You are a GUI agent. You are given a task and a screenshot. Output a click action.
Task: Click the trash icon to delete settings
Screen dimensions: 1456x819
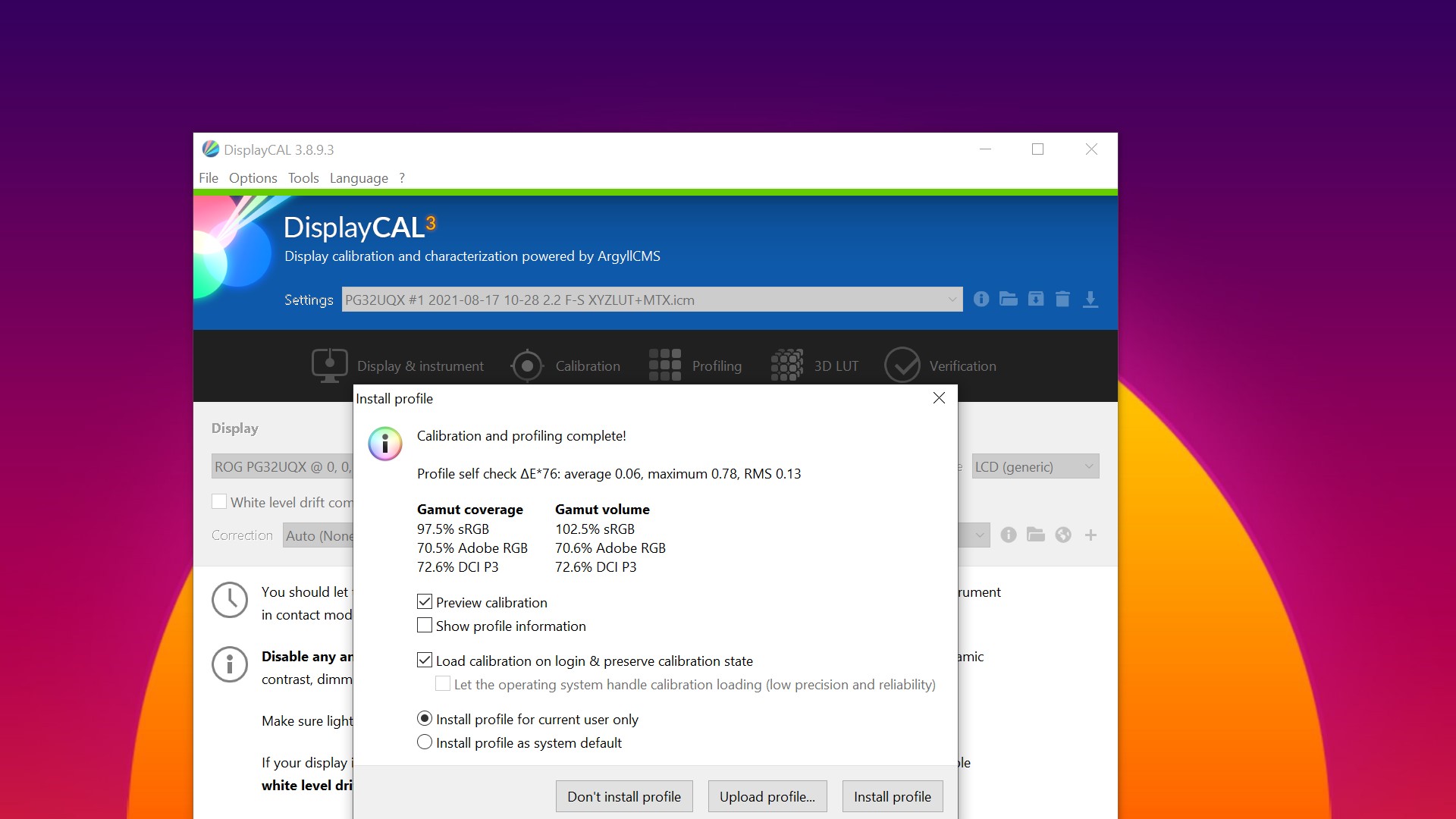click(1062, 300)
